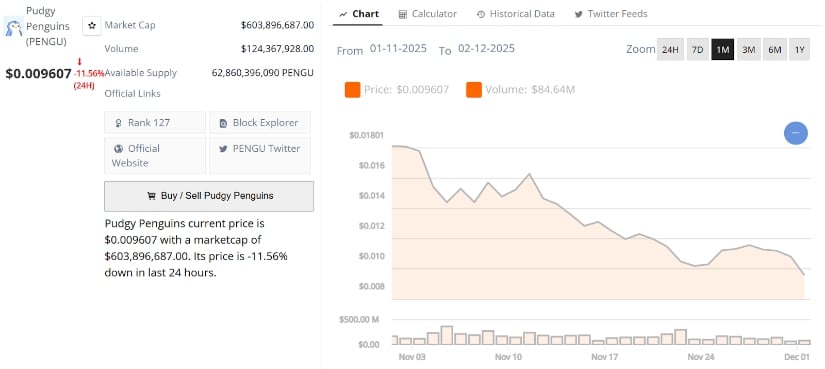The image size is (825, 369).
Task: Click the large price $0.009607
Action: 38,74
